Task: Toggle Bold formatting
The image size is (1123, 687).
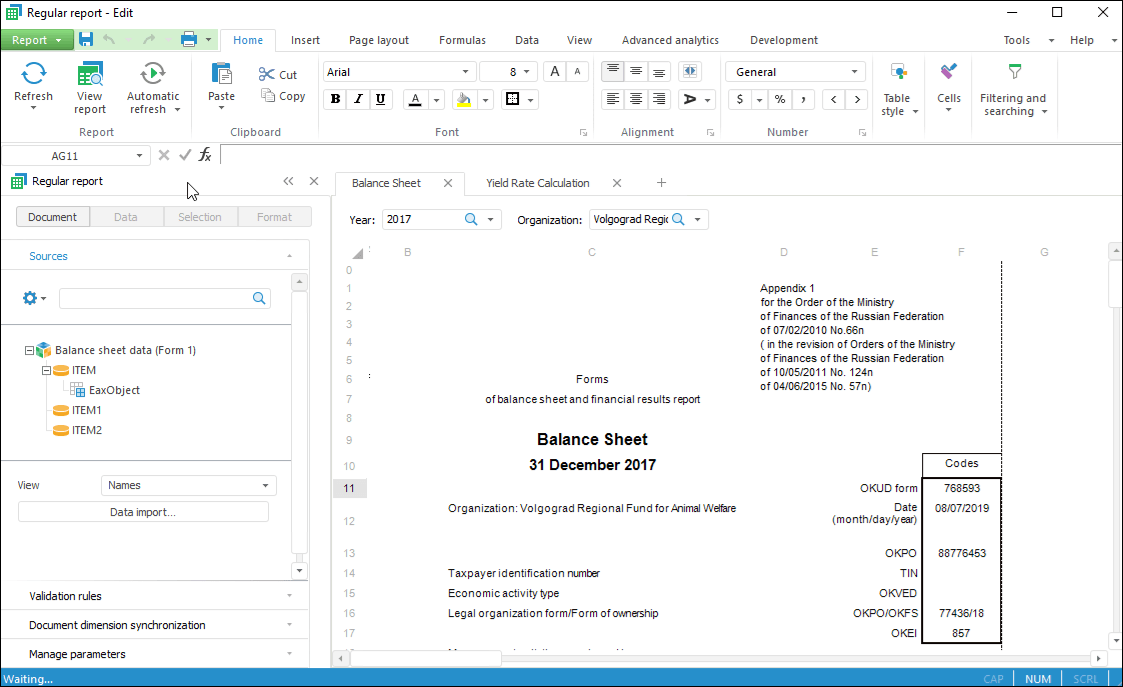Action: (335, 99)
